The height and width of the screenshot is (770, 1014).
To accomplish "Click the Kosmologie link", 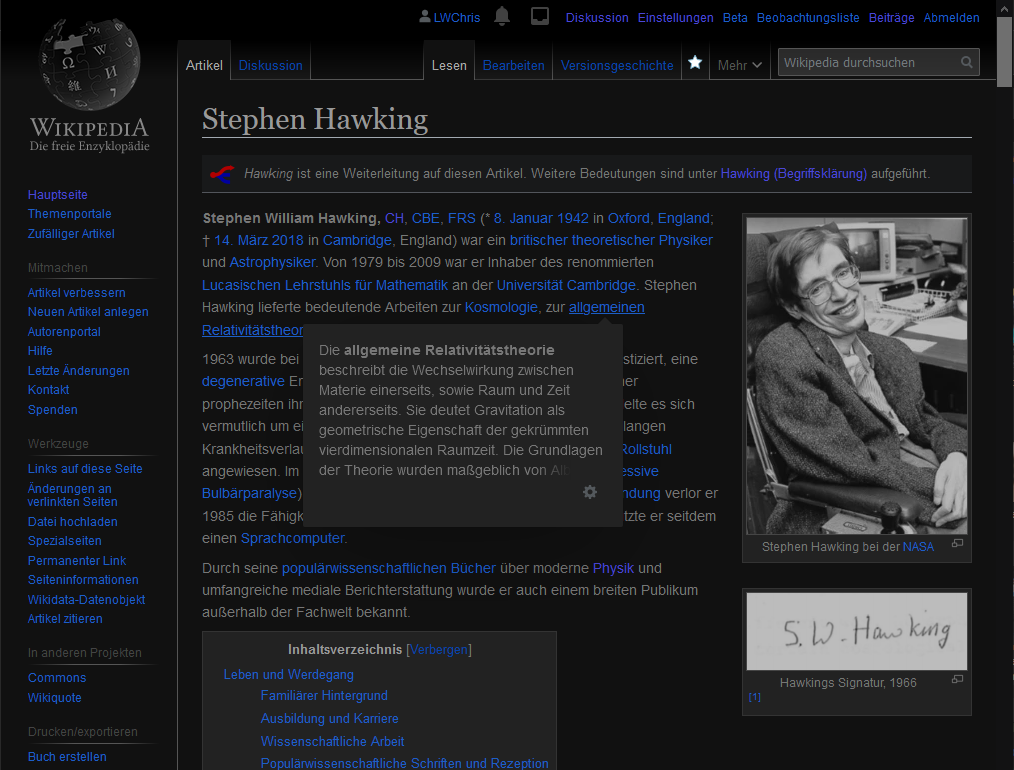I will [x=501, y=307].
